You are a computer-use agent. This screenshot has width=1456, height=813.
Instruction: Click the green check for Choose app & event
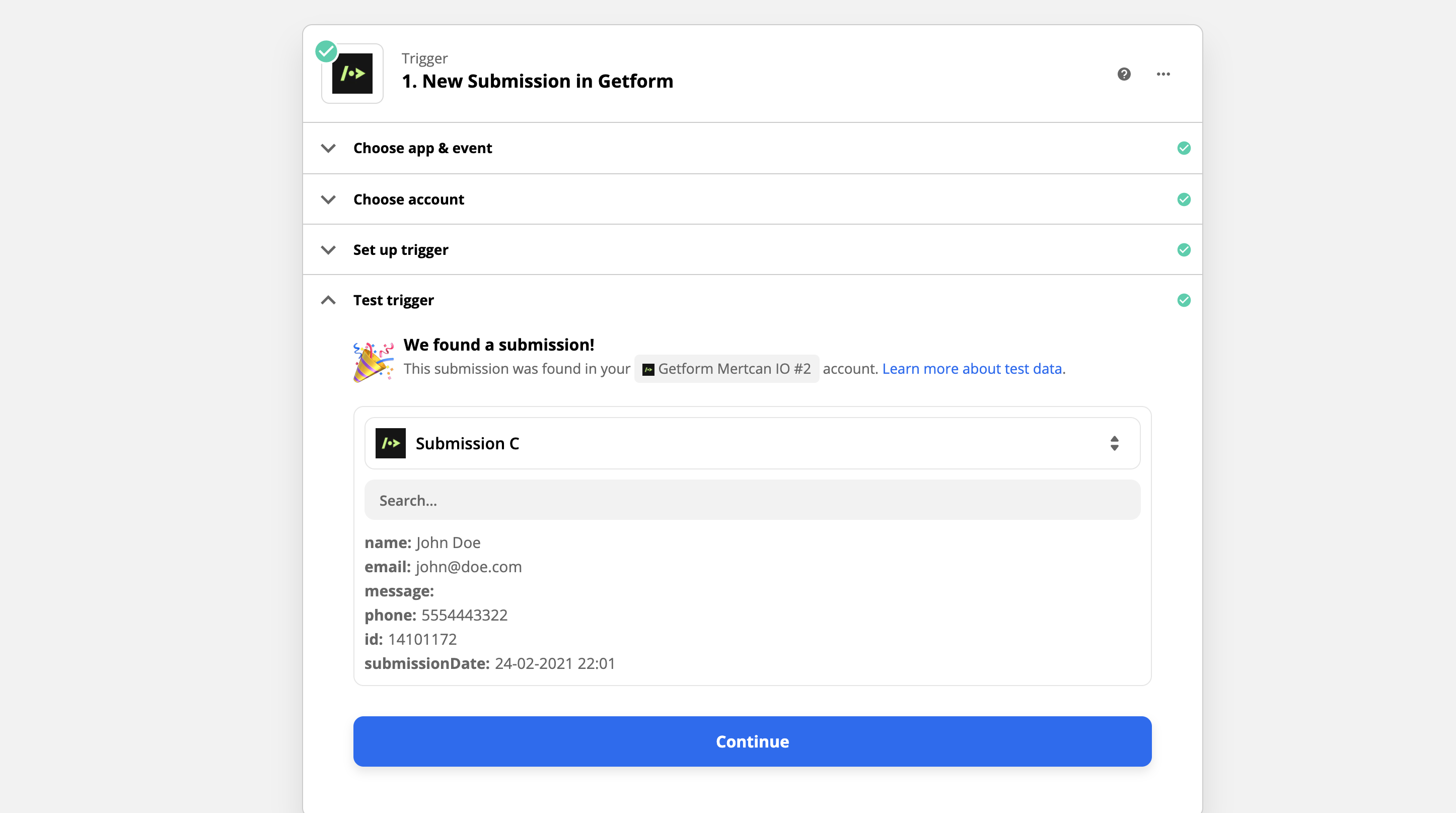1184,148
